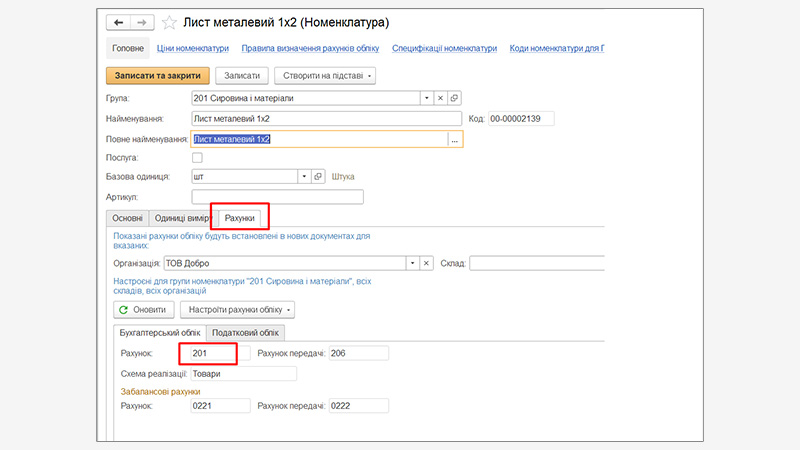Click the Записати та закрити button

pyautogui.click(x=157, y=75)
